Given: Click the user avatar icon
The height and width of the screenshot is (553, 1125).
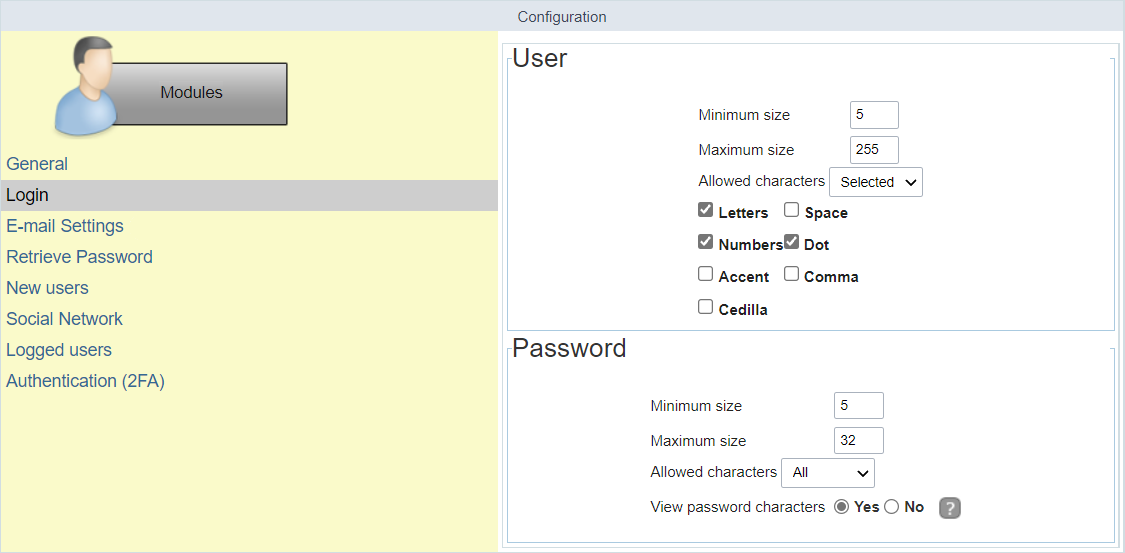Looking at the screenshot, I should 85,87.
